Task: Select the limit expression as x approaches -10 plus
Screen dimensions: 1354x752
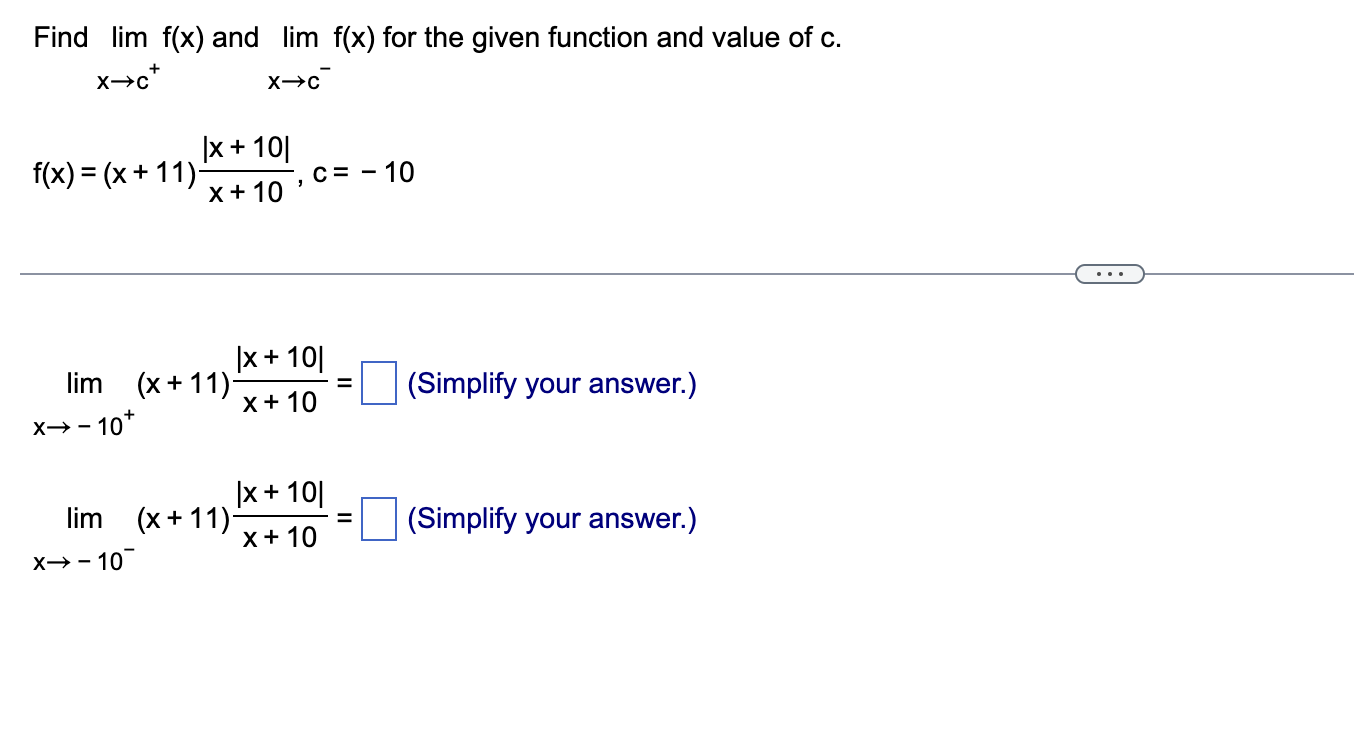Action: tap(190, 383)
